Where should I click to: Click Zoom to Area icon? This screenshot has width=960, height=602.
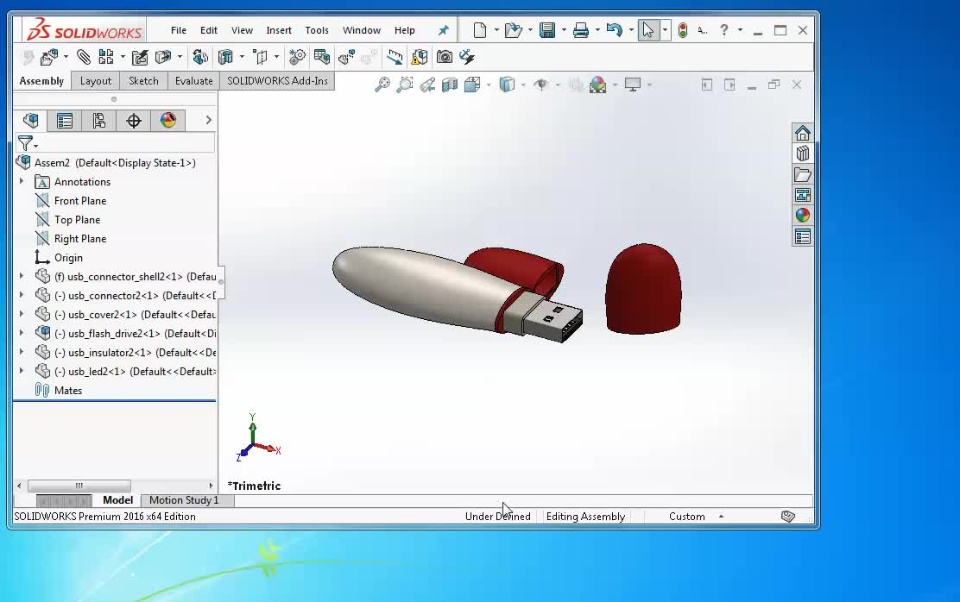(x=405, y=85)
